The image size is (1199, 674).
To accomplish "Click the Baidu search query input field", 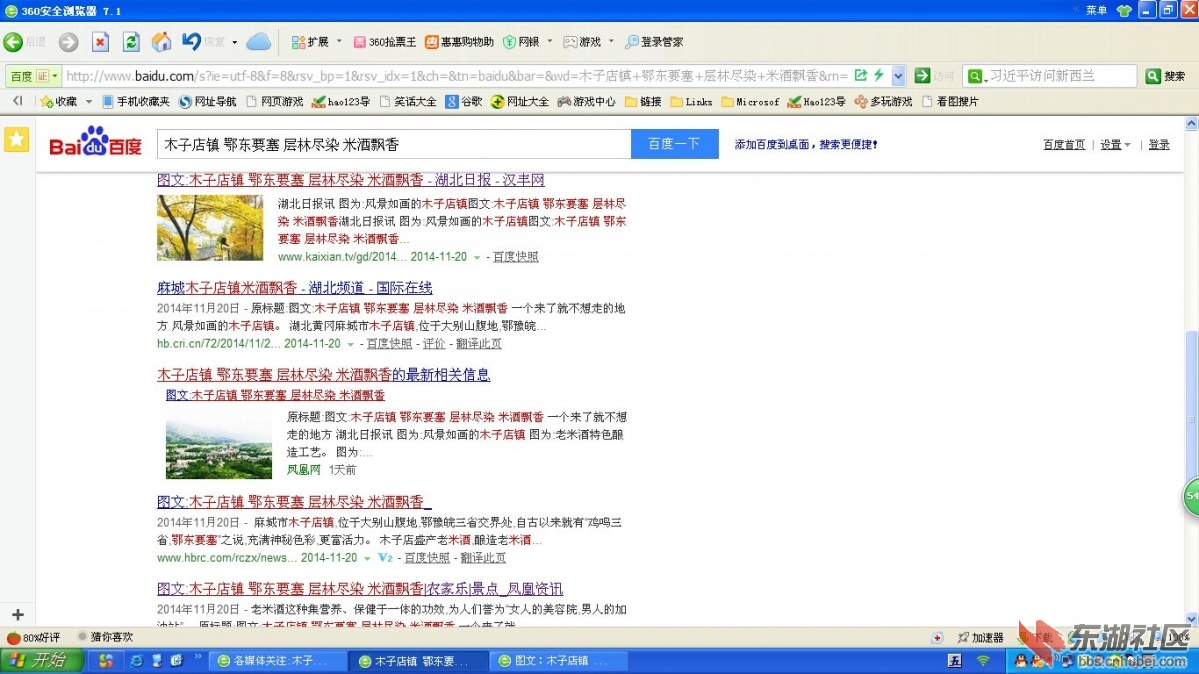I will [x=394, y=144].
